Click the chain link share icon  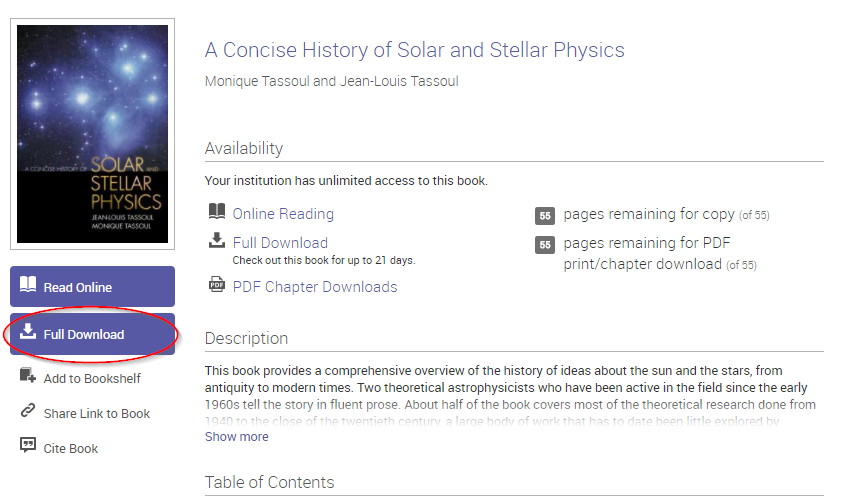28,412
